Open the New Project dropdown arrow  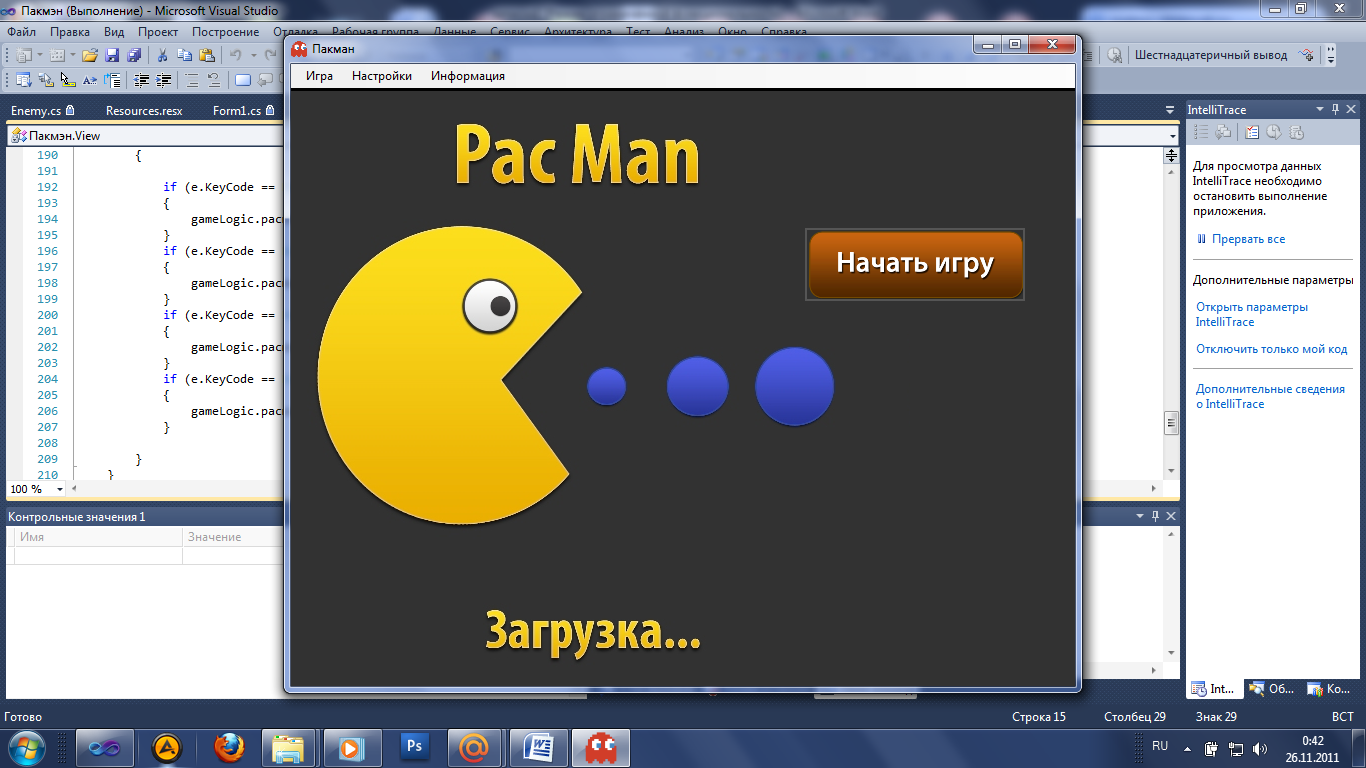pyautogui.click(x=40, y=55)
